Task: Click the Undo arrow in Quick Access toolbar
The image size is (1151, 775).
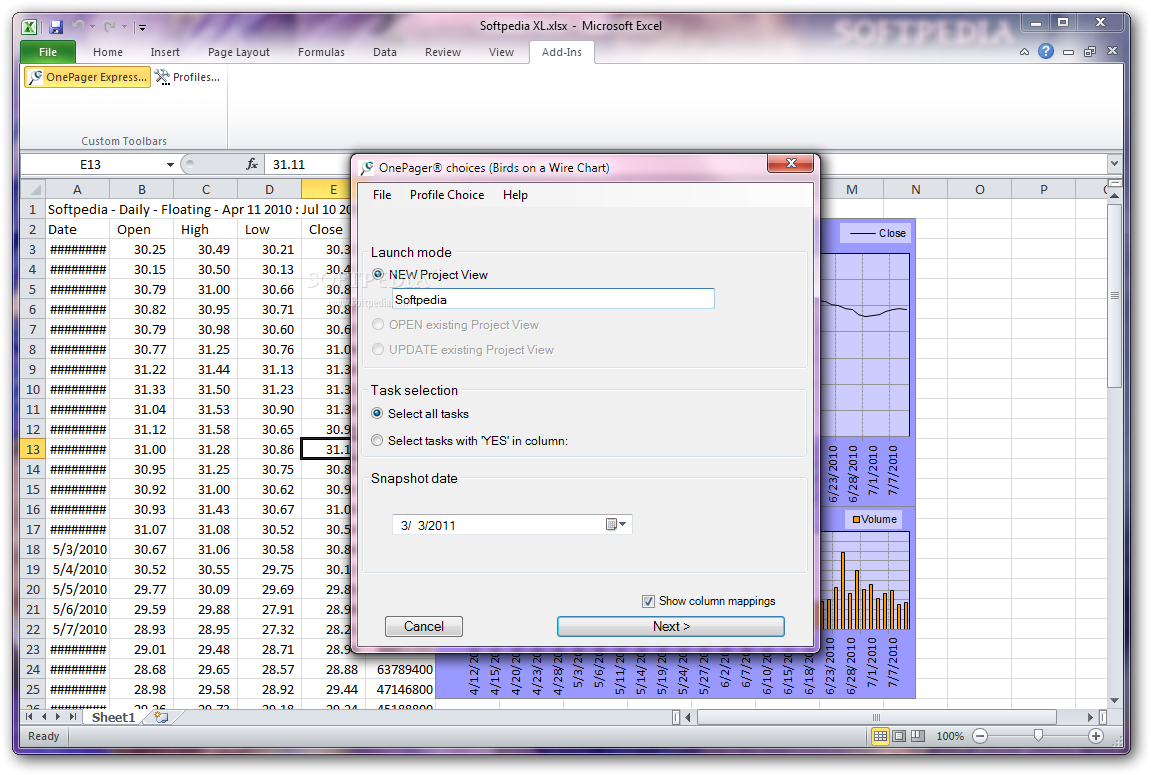Action: 78,26
